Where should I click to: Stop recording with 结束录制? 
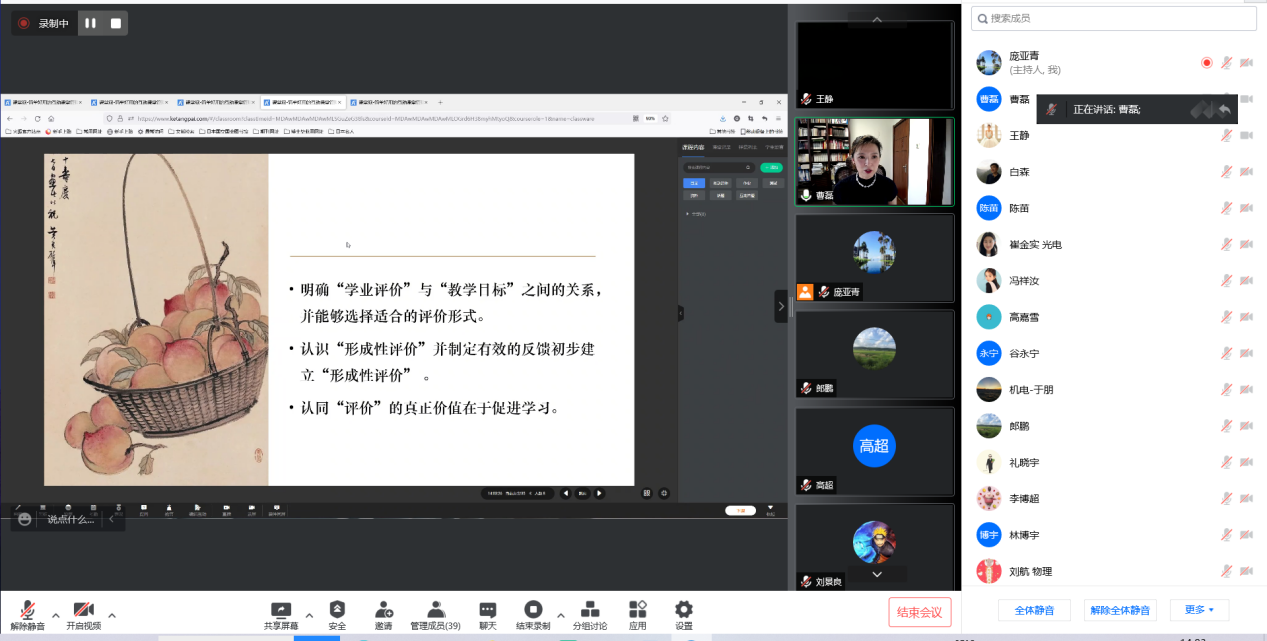tap(534, 614)
